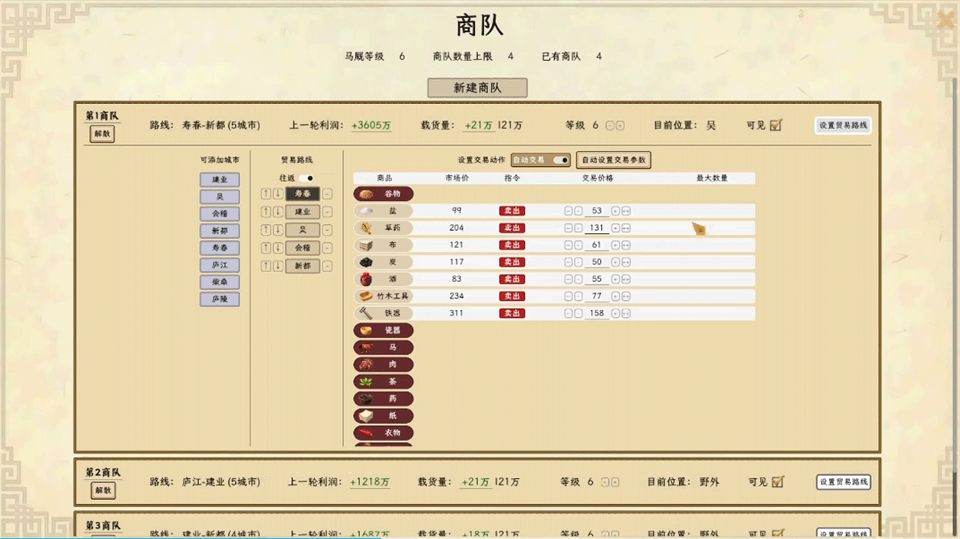Add 柴桑 city to the route
This screenshot has width=960, height=539.
pyautogui.click(x=219, y=282)
